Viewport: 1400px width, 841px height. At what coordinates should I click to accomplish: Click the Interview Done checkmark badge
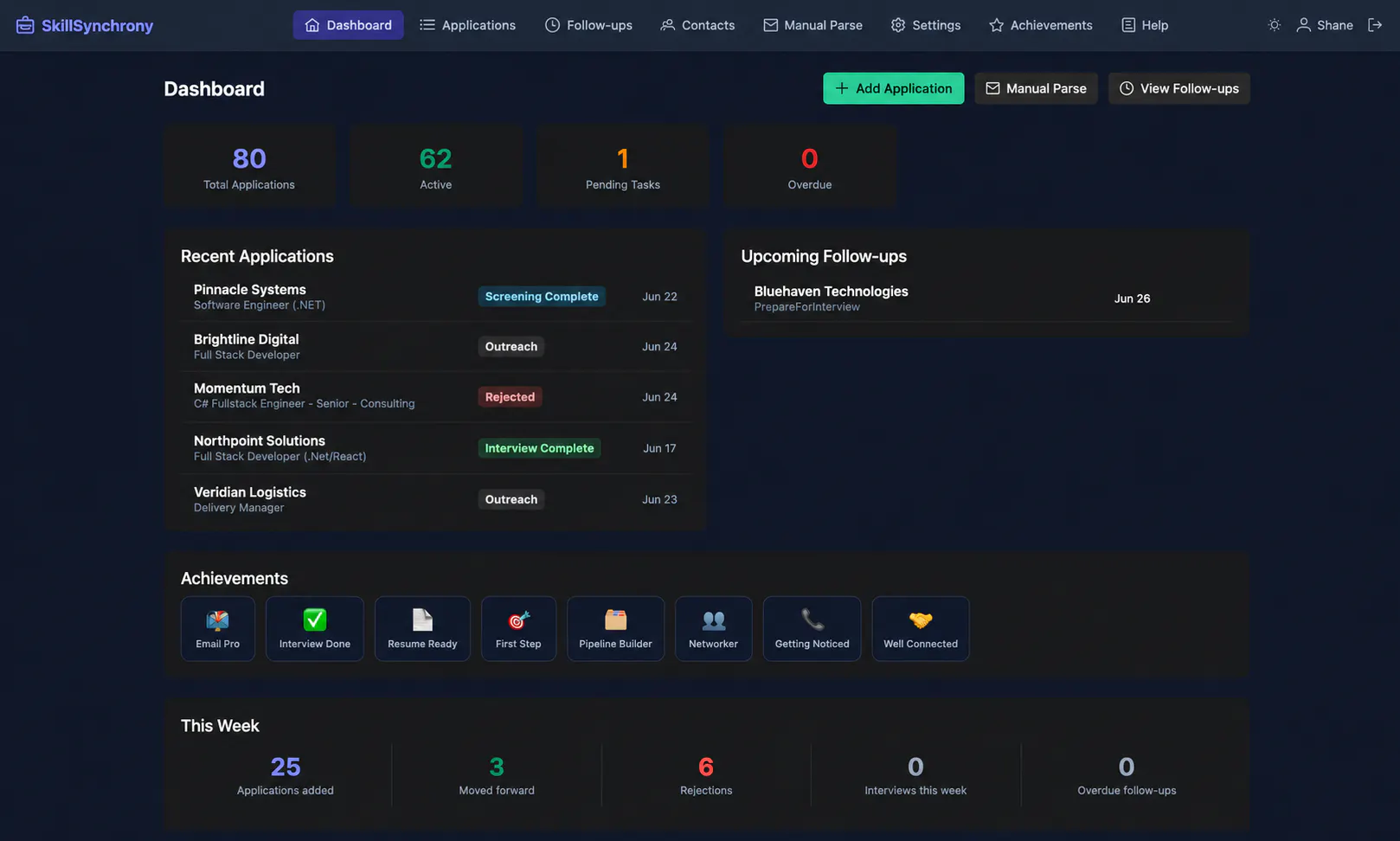(315, 629)
